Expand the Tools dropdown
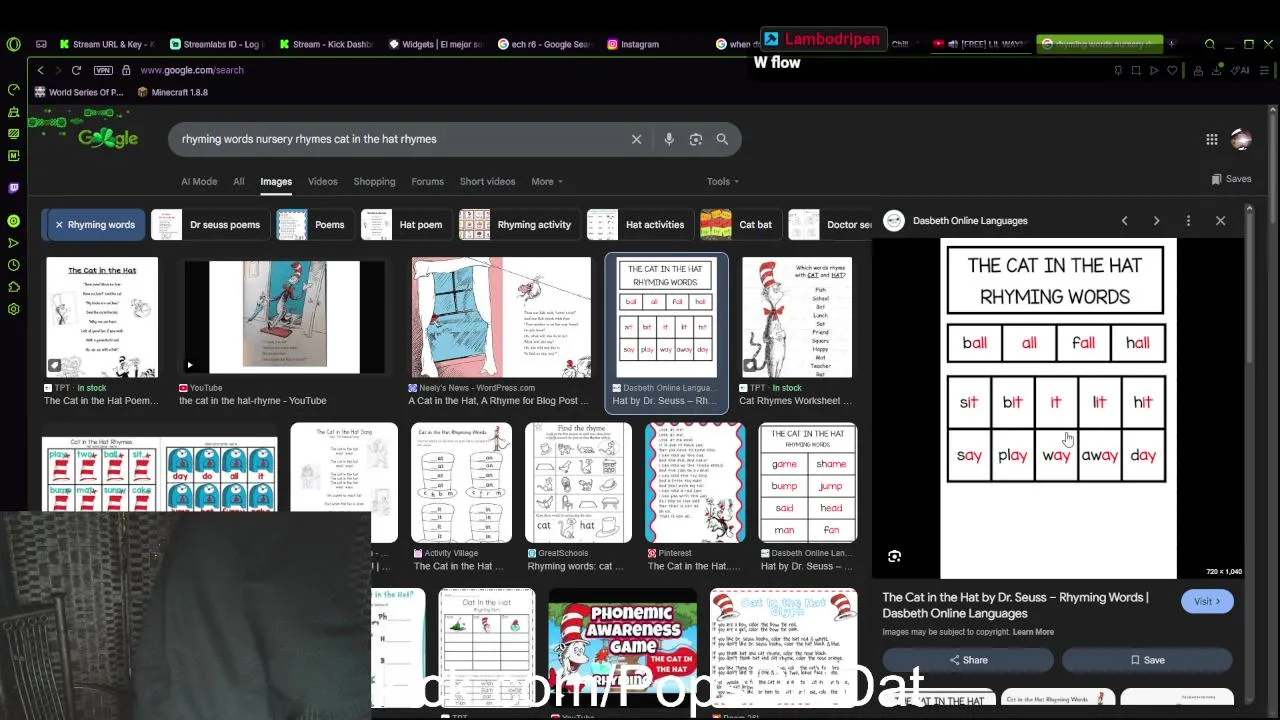This screenshot has height=720, width=1280. pyautogui.click(x=723, y=182)
